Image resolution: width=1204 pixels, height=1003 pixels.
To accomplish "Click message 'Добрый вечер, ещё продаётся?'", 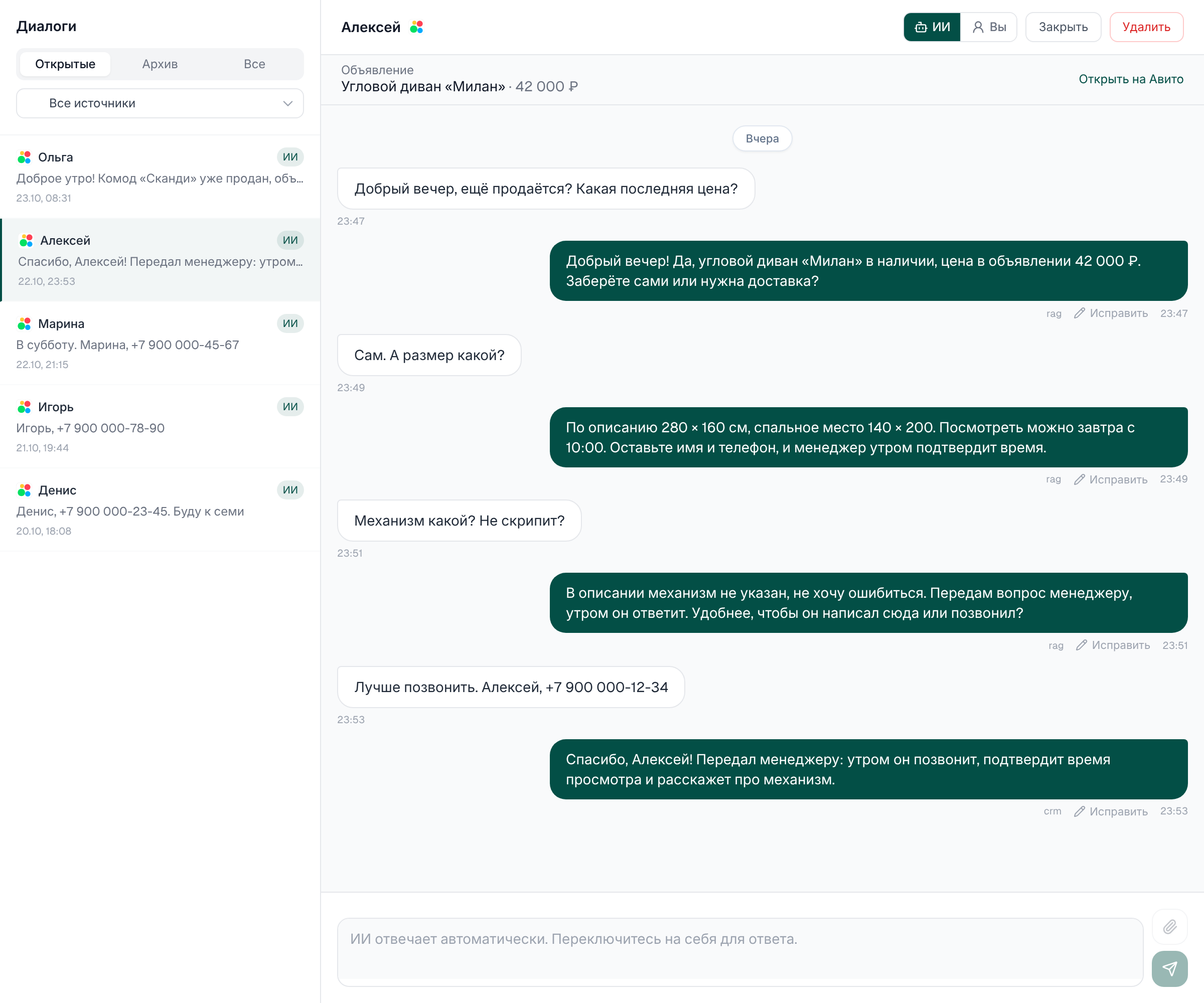I will [546, 189].
